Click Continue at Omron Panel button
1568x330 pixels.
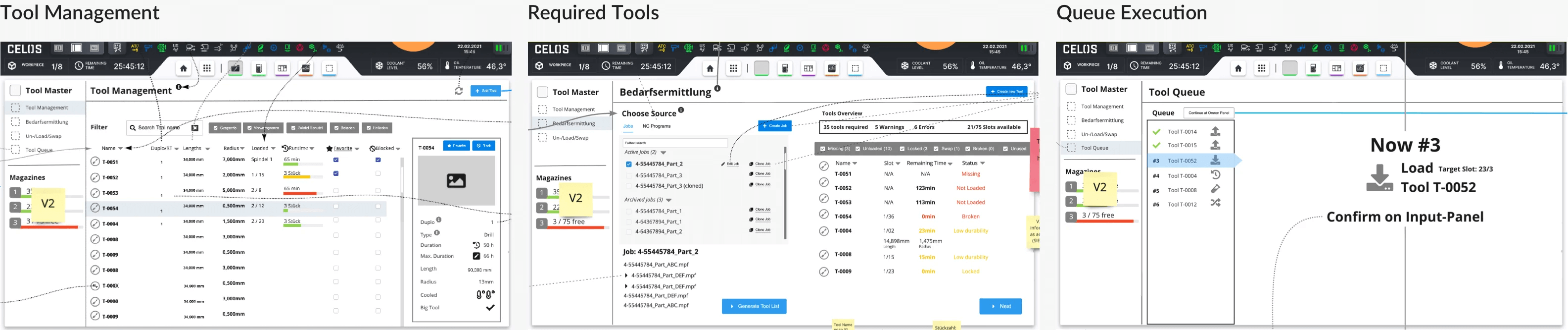pos(1208,113)
